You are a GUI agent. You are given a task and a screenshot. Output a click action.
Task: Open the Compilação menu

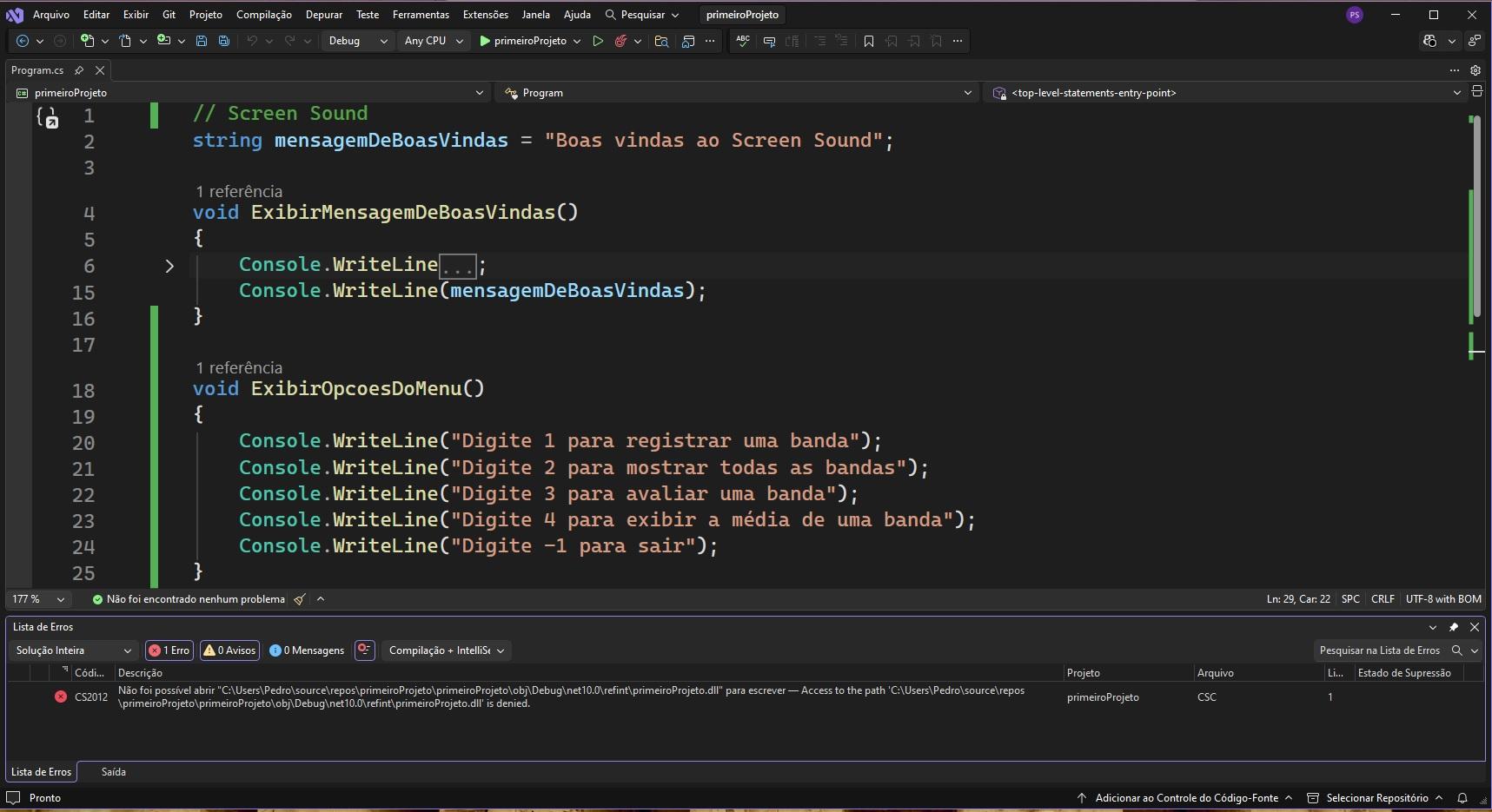coord(263,15)
